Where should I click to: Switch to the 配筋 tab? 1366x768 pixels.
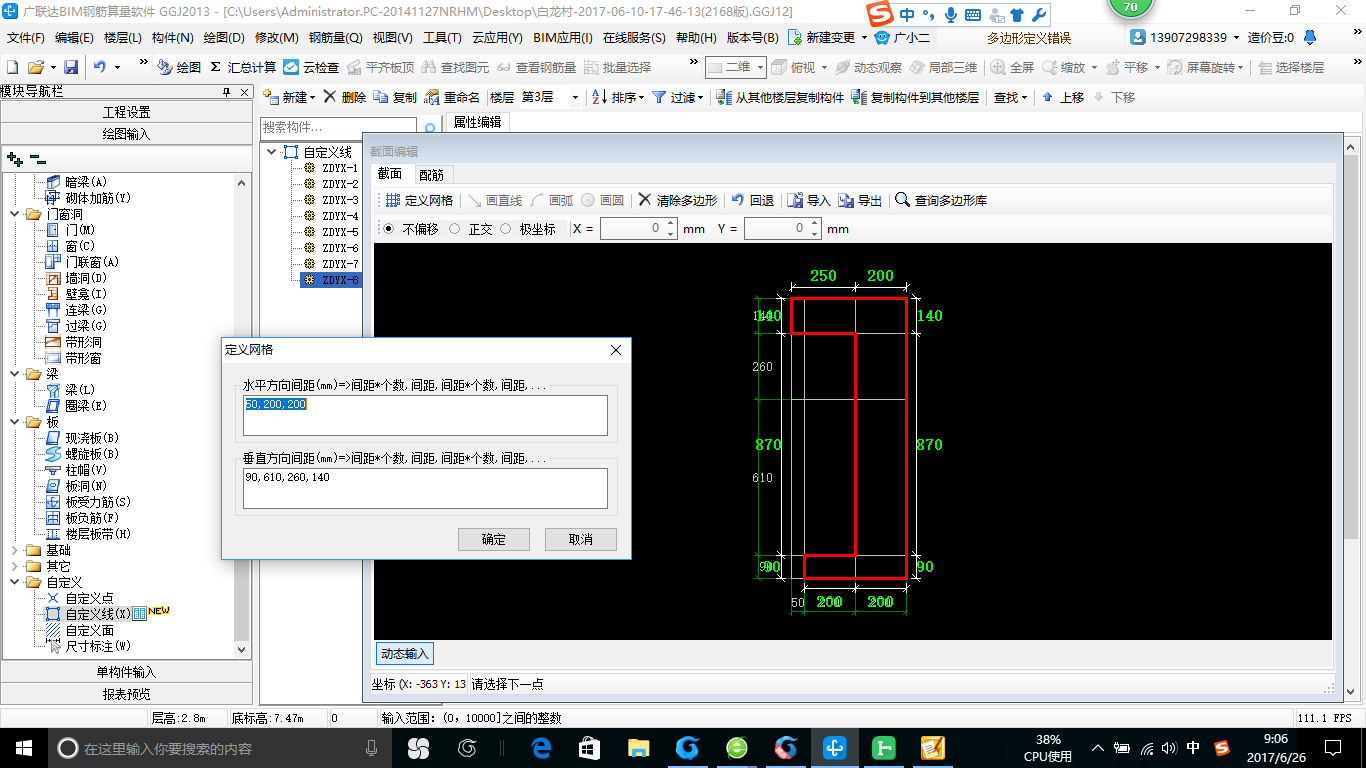pos(431,174)
